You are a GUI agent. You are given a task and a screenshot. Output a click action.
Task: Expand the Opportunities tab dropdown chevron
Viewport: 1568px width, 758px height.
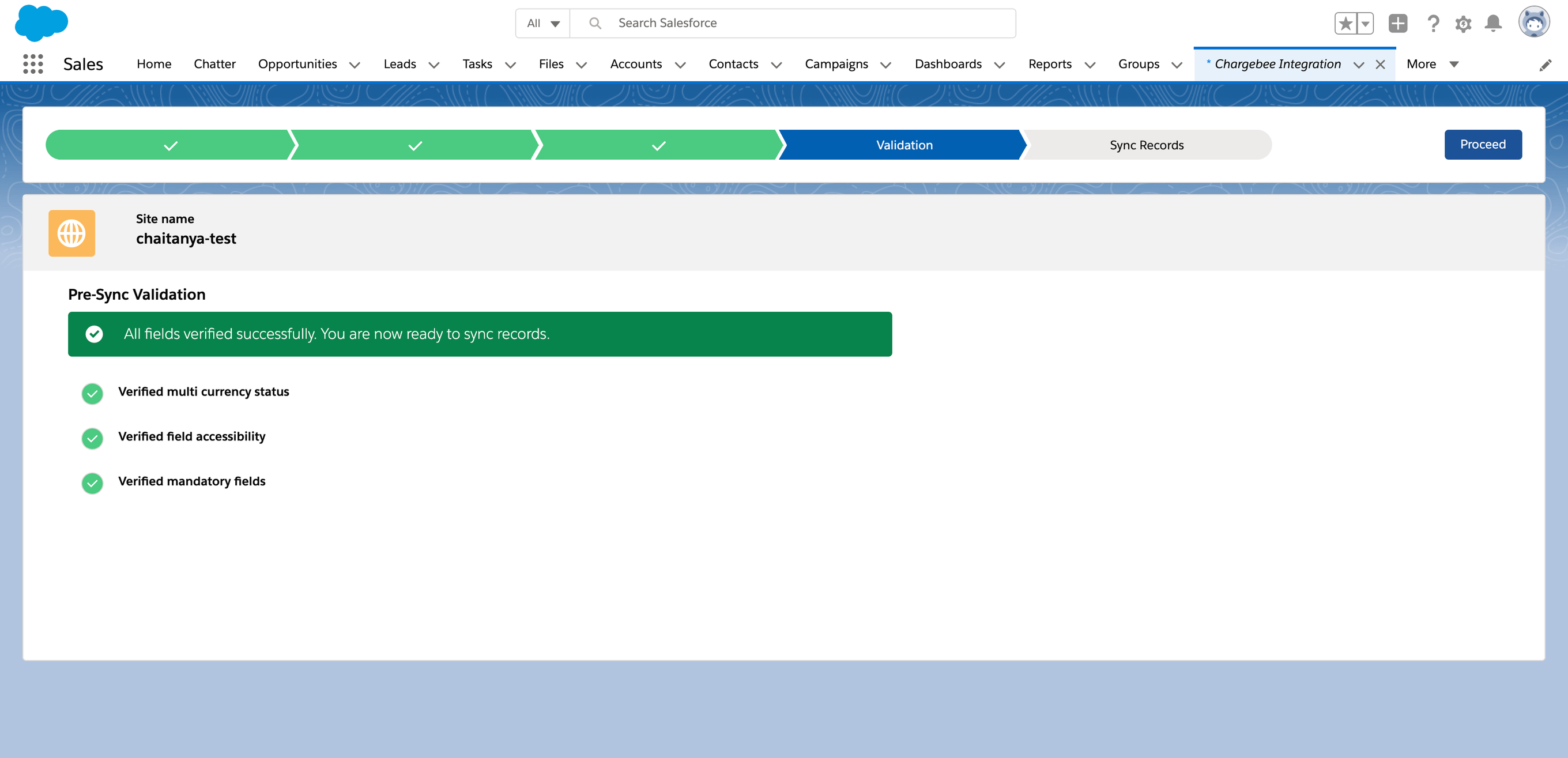pos(355,65)
